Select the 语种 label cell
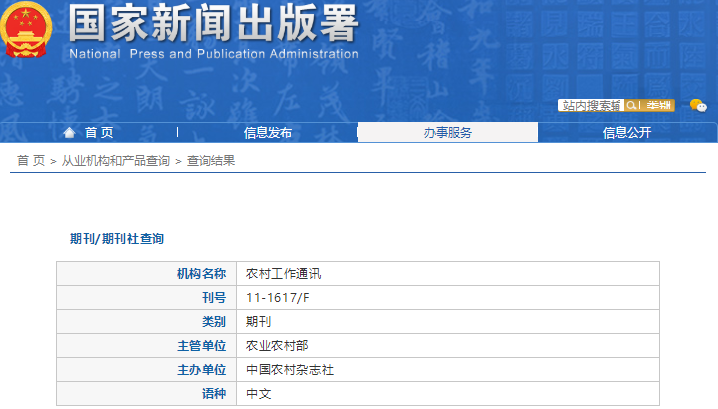The height and width of the screenshot is (409, 718). [x=147, y=393]
